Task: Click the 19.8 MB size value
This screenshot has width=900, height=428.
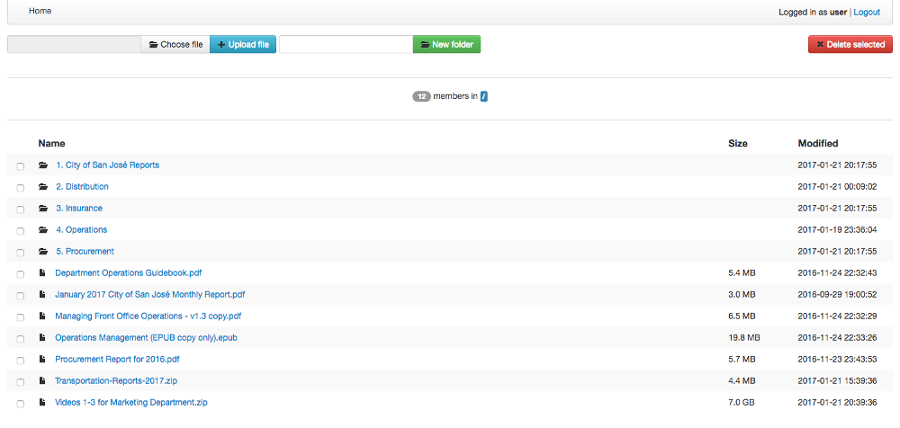Action: [x=744, y=338]
